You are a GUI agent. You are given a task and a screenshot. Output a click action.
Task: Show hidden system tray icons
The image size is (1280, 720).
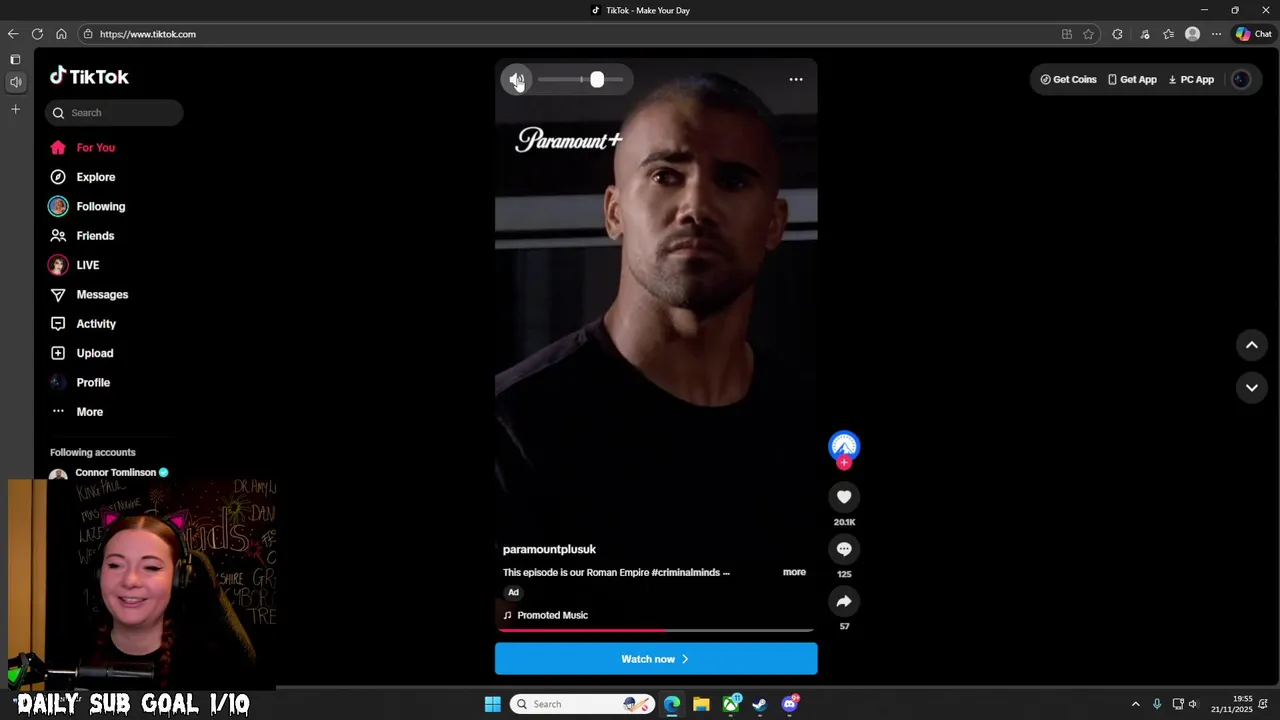(1135, 704)
